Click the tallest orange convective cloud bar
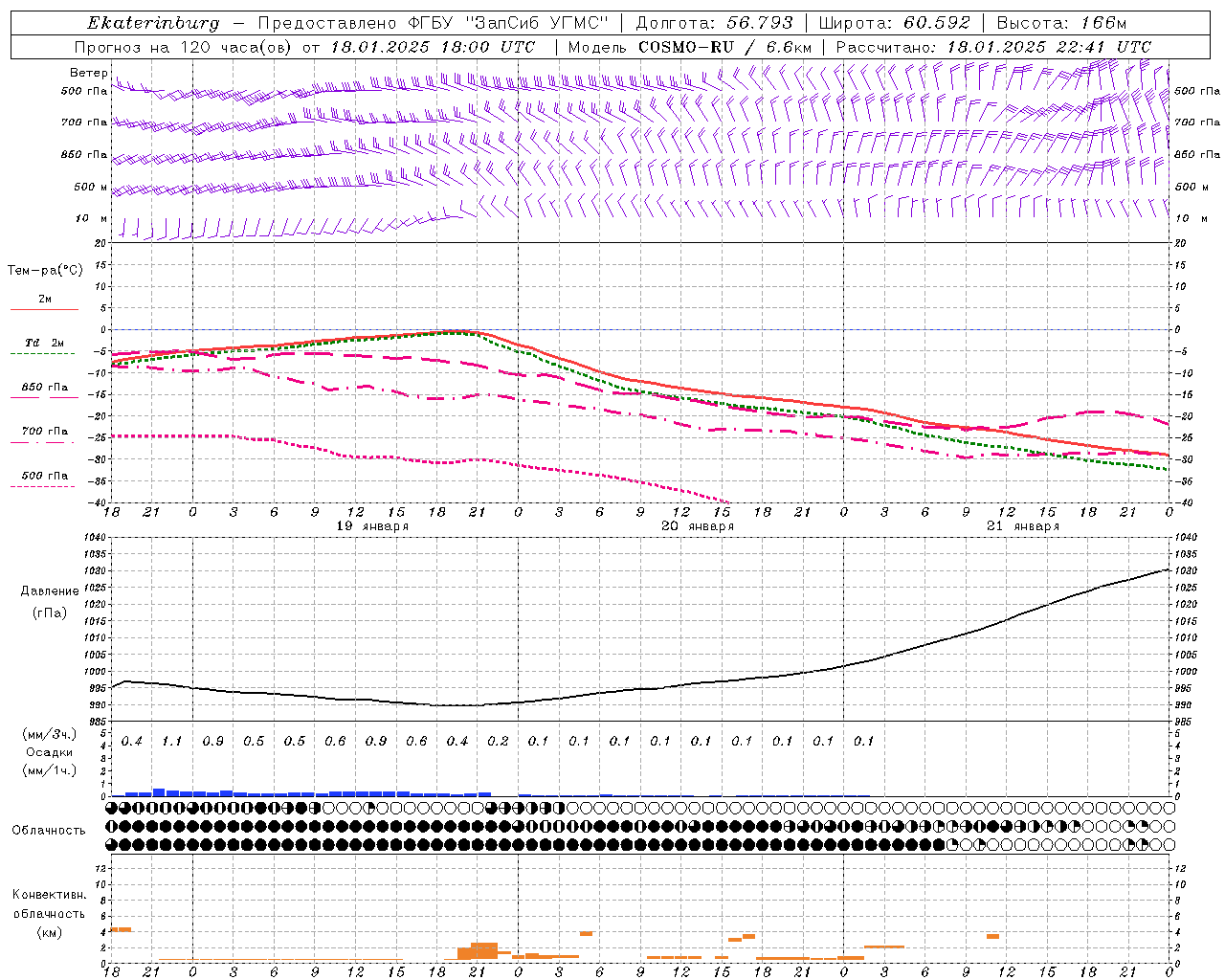Image resolution: width=1225 pixels, height=980 pixels. click(484, 951)
